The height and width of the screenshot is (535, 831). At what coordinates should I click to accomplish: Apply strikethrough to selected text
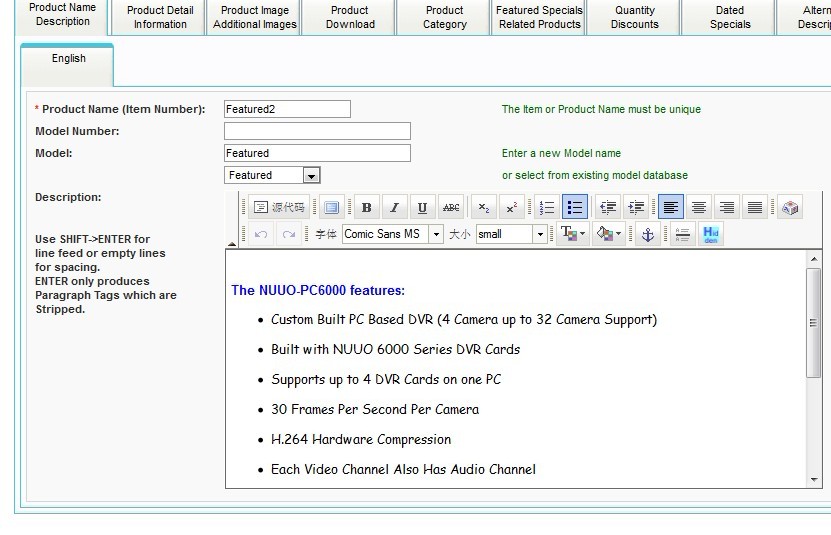coord(451,208)
